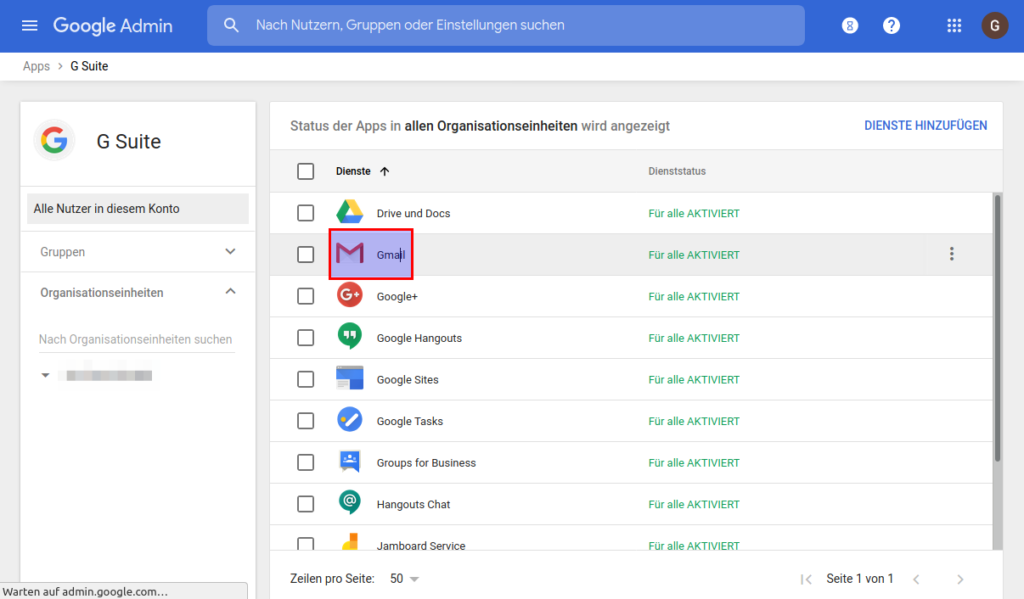Screen dimensions: 1024x599
Task: Click the Google Hangouts icon
Action: tap(349, 337)
